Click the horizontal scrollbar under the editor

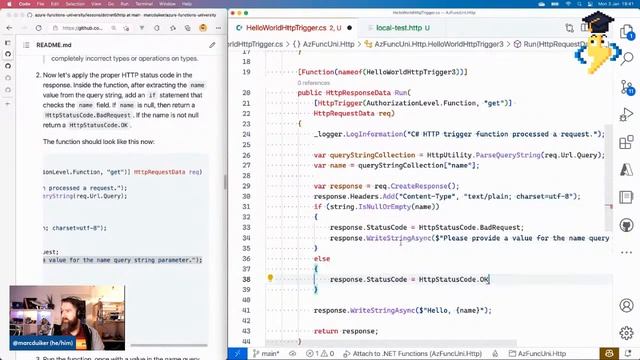pyautogui.click(x=391, y=342)
